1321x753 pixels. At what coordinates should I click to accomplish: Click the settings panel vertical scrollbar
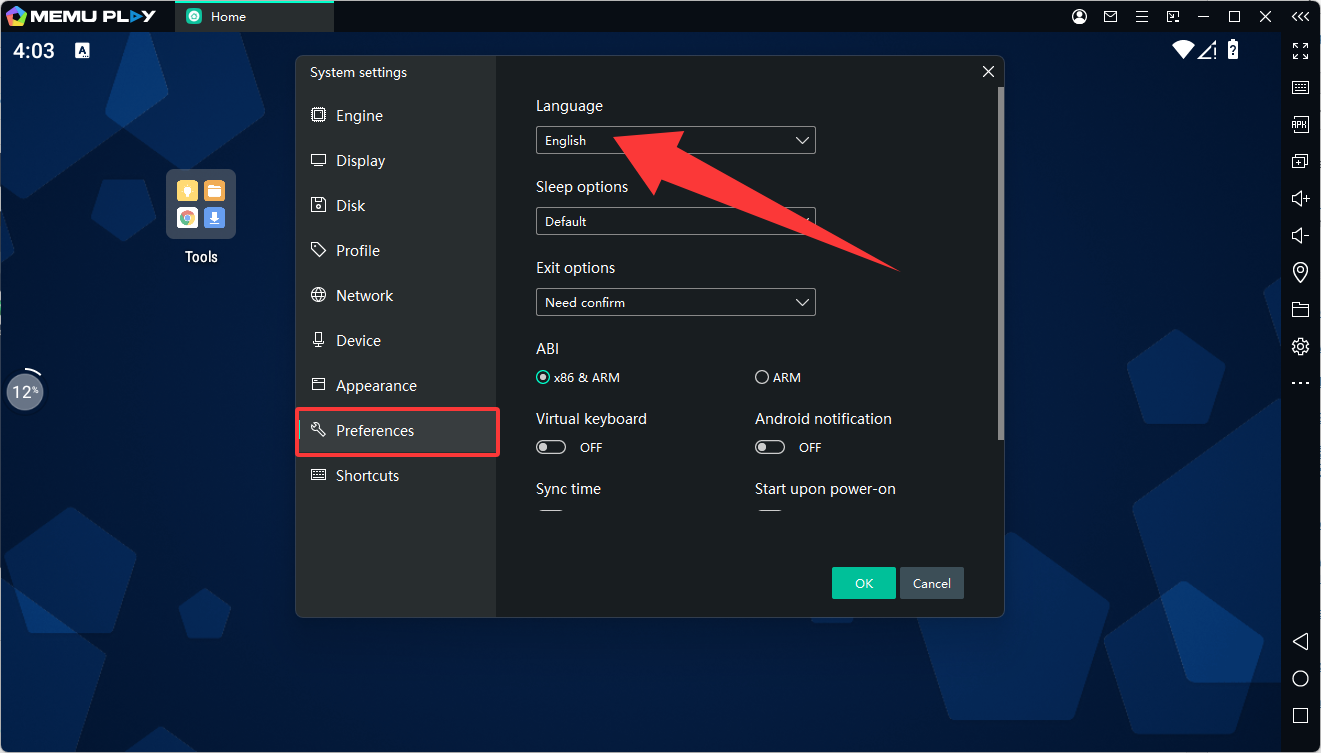point(1000,262)
